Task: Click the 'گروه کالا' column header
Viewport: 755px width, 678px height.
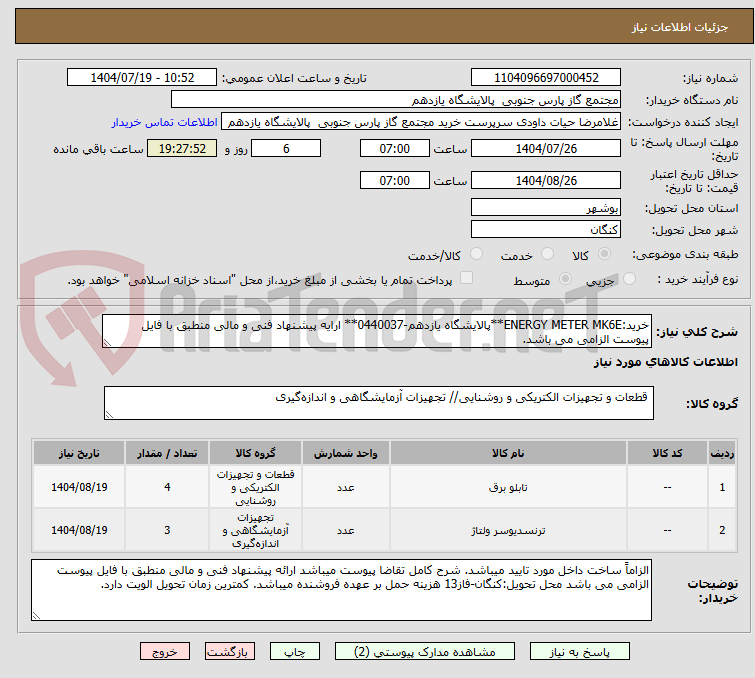Action: point(255,453)
